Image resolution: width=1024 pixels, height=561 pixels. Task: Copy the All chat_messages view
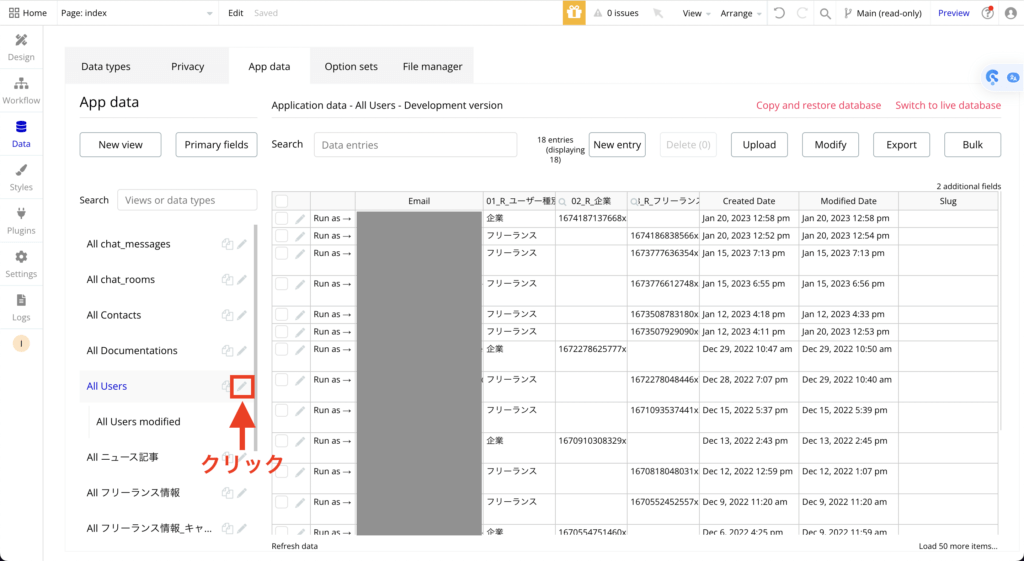pyautogui.click(x=227, y=244)
